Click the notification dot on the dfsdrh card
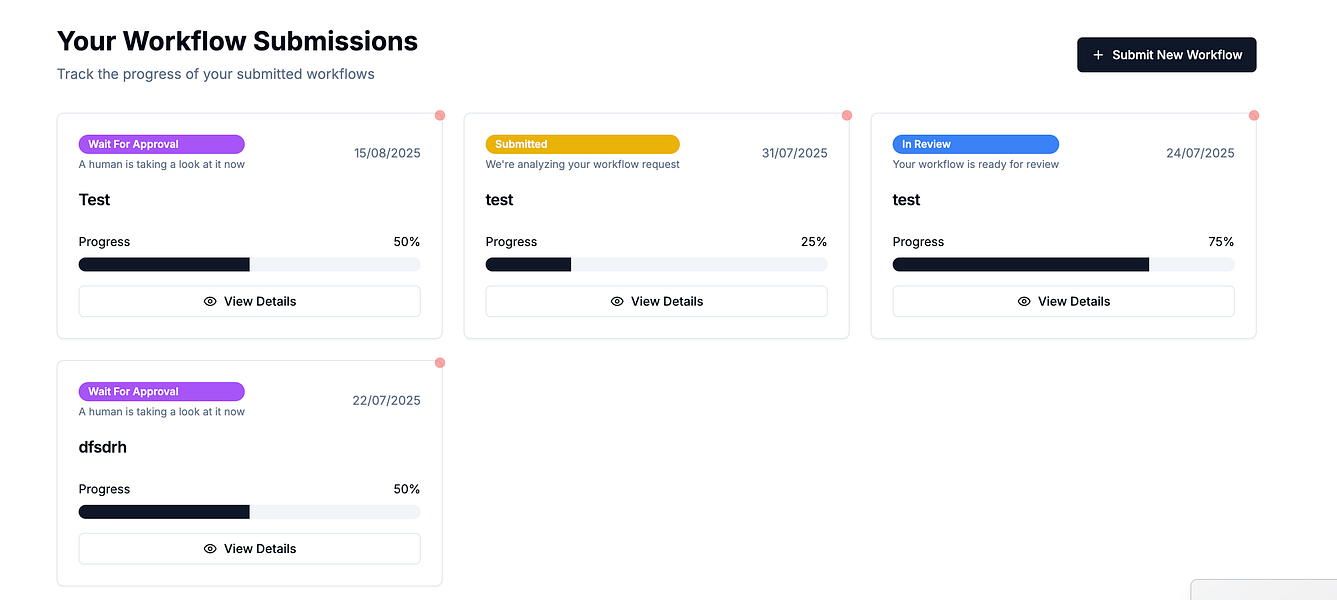 440,363
